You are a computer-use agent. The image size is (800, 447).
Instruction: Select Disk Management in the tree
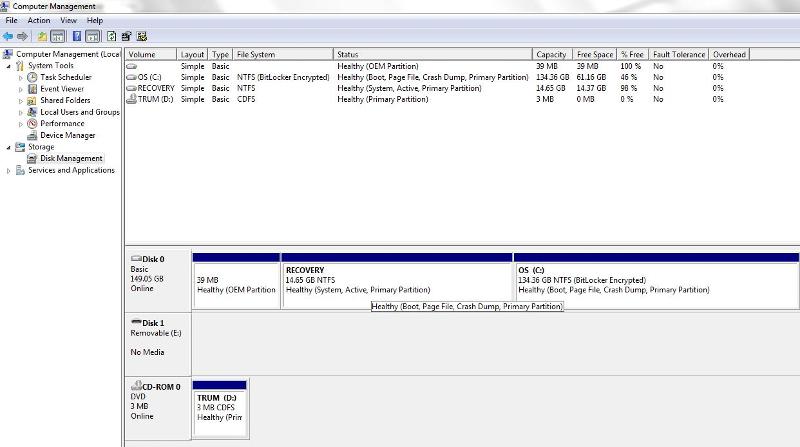pyautogui.click(x=71, y=159)
